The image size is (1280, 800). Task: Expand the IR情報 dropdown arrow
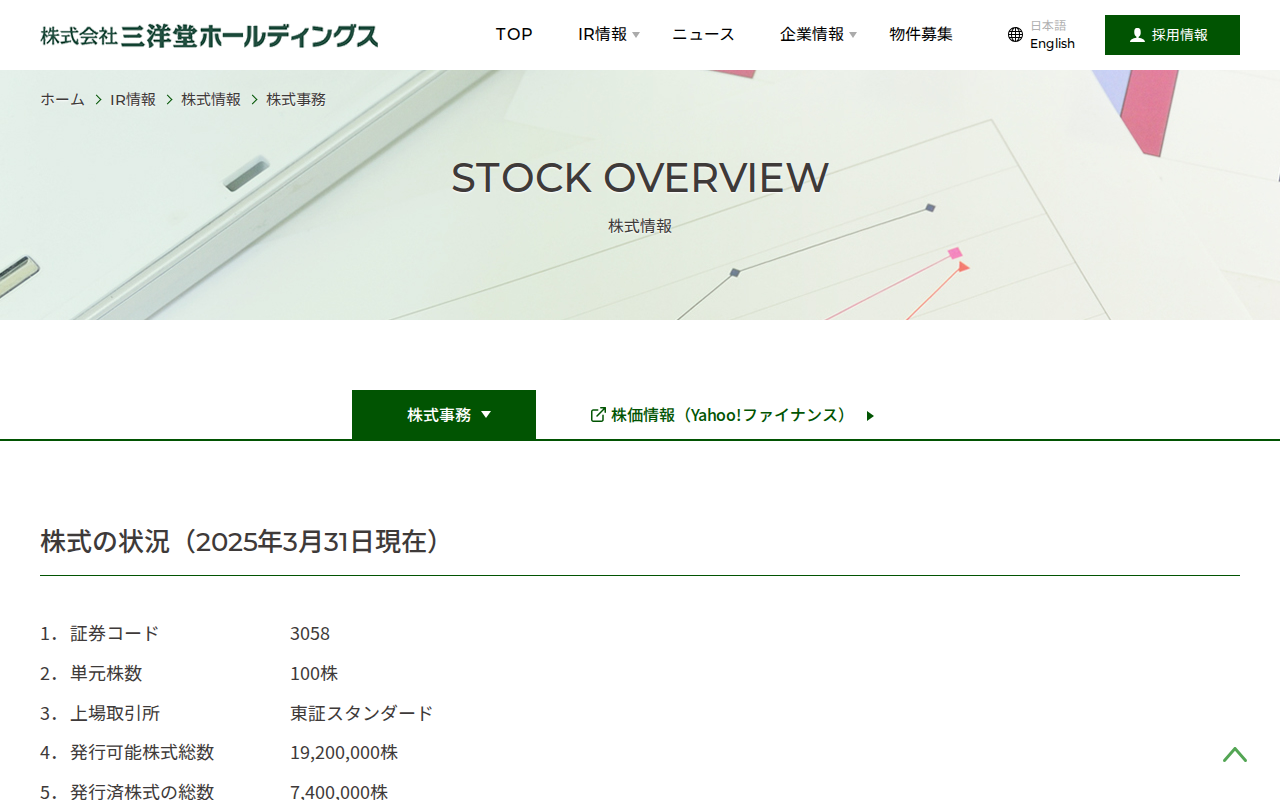click(636, 36)
